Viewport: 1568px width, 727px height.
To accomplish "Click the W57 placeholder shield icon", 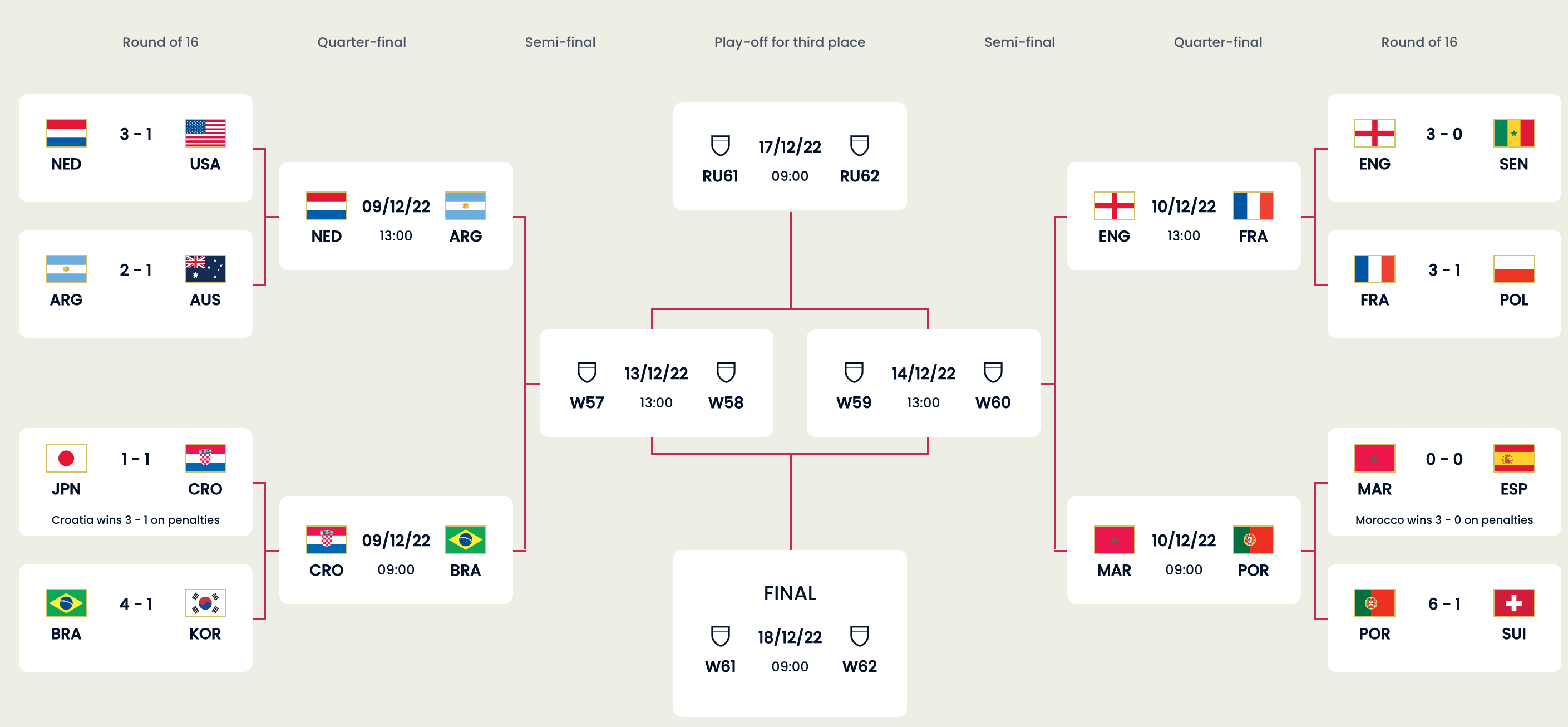I will point(587,372).
